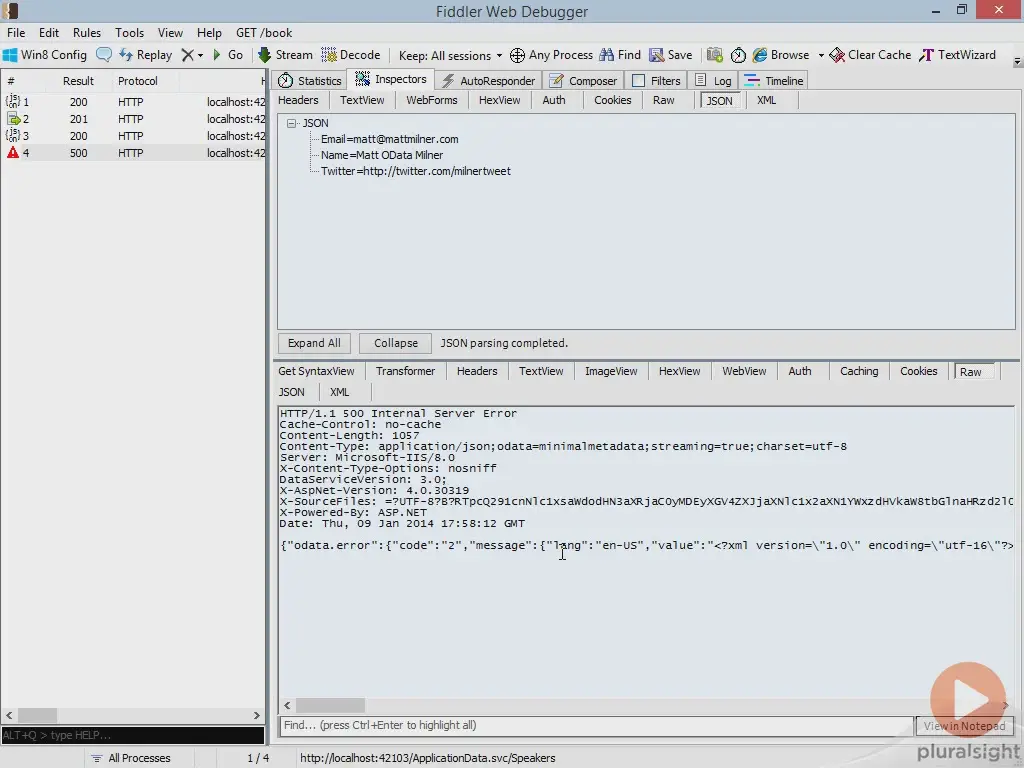Select the Twitter tree node
This screenshot has height=768, width=1024.
click(x=415, y=171)
